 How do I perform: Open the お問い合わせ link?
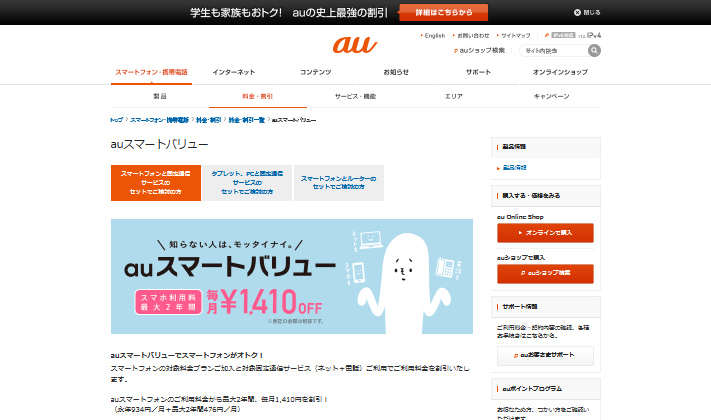click(471, 35)
